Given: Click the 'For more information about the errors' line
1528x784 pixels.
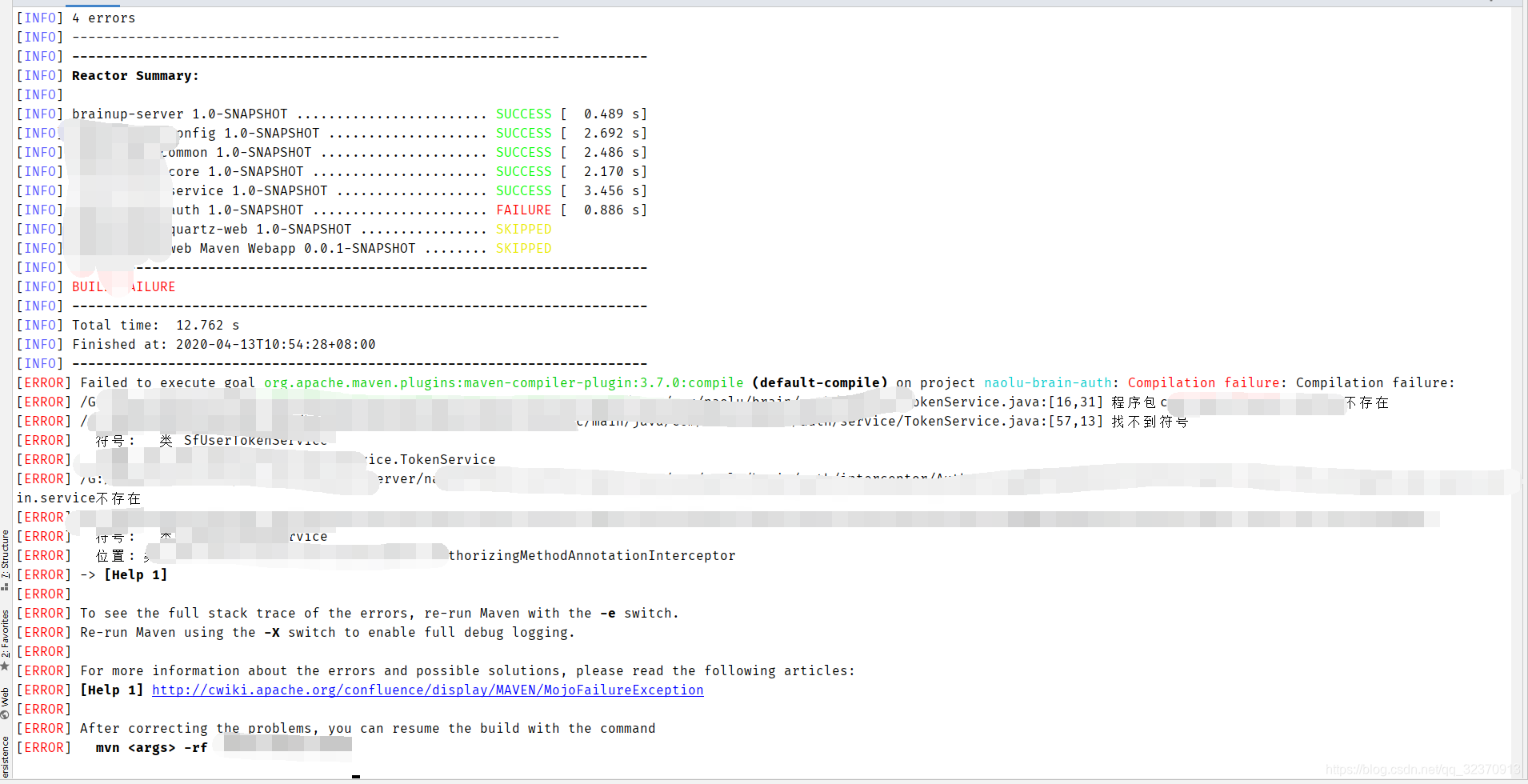Looking at the screenshot, I should coord(468,670).
